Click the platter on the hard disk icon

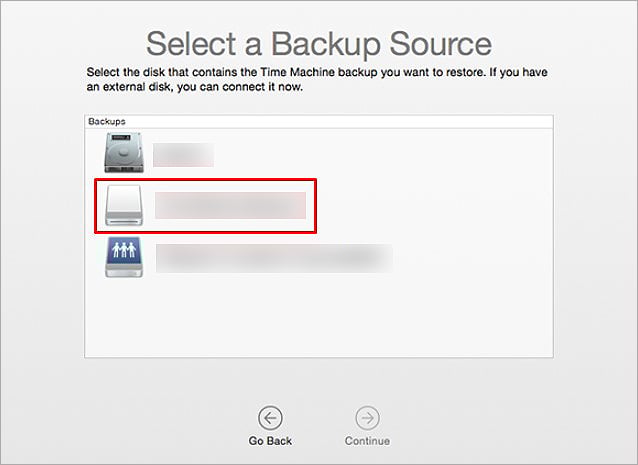(123, 154)
